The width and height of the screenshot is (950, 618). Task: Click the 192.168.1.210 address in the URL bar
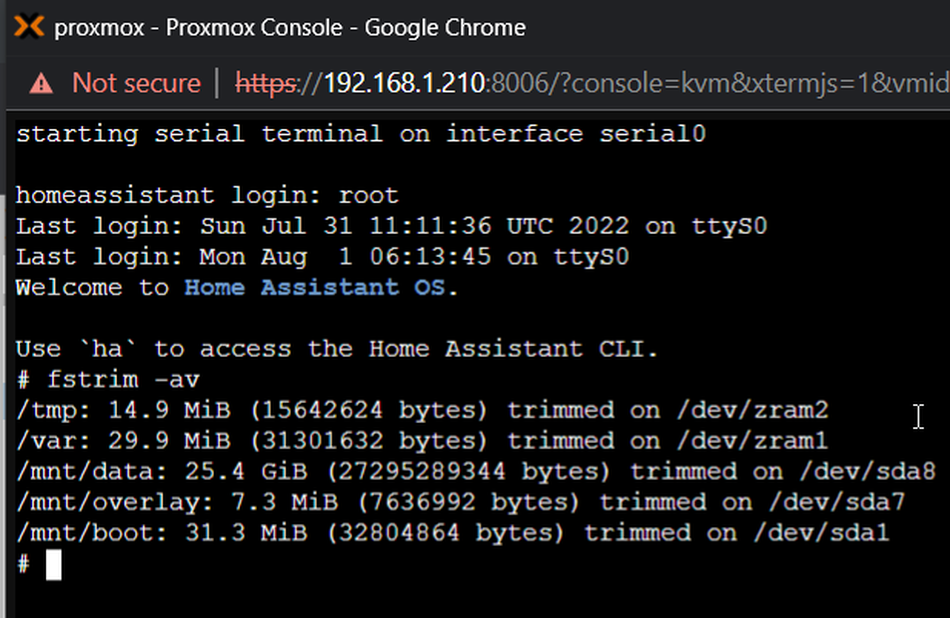[403, 82]
